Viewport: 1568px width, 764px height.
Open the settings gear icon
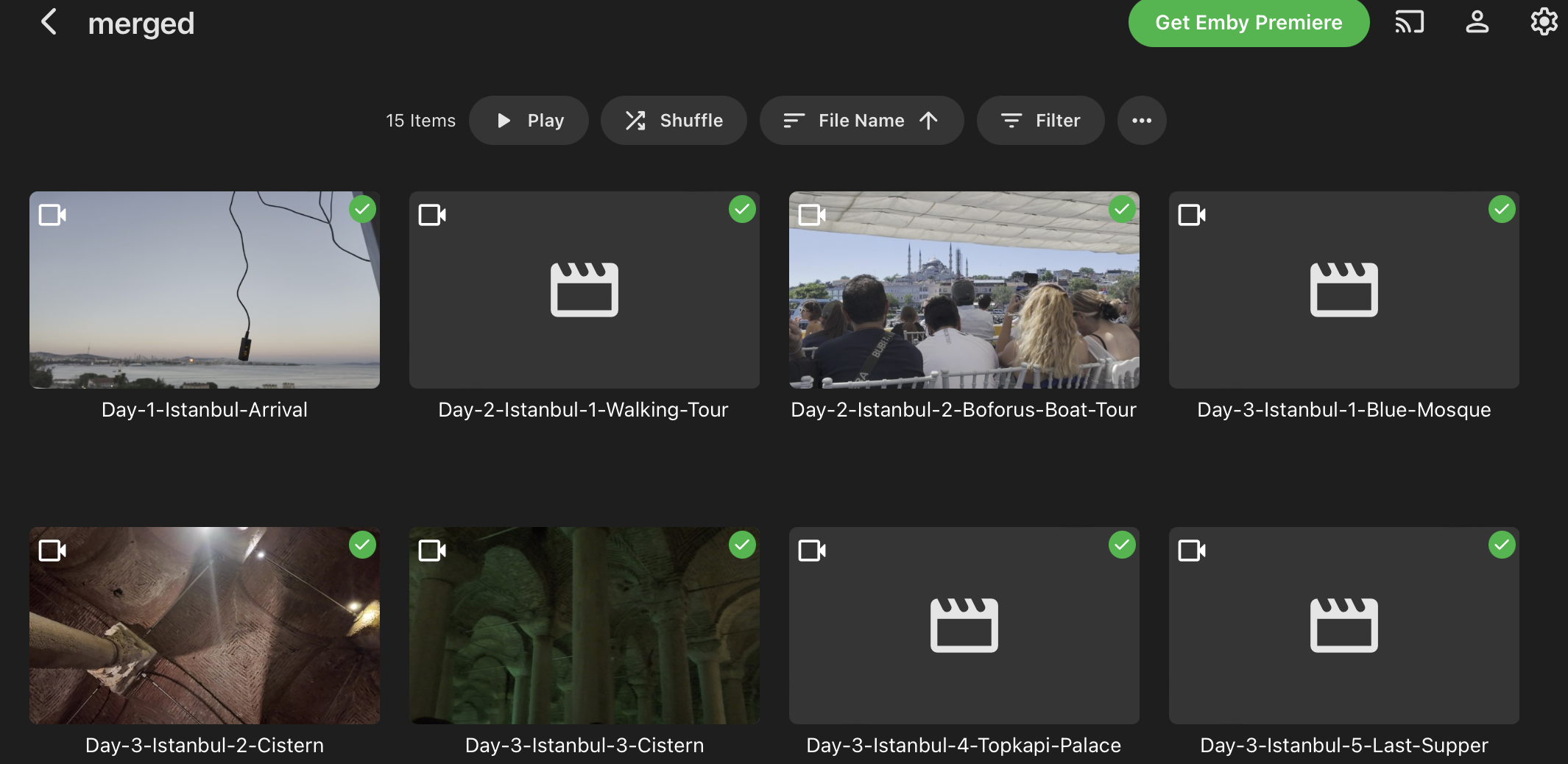coord(1544,22)
